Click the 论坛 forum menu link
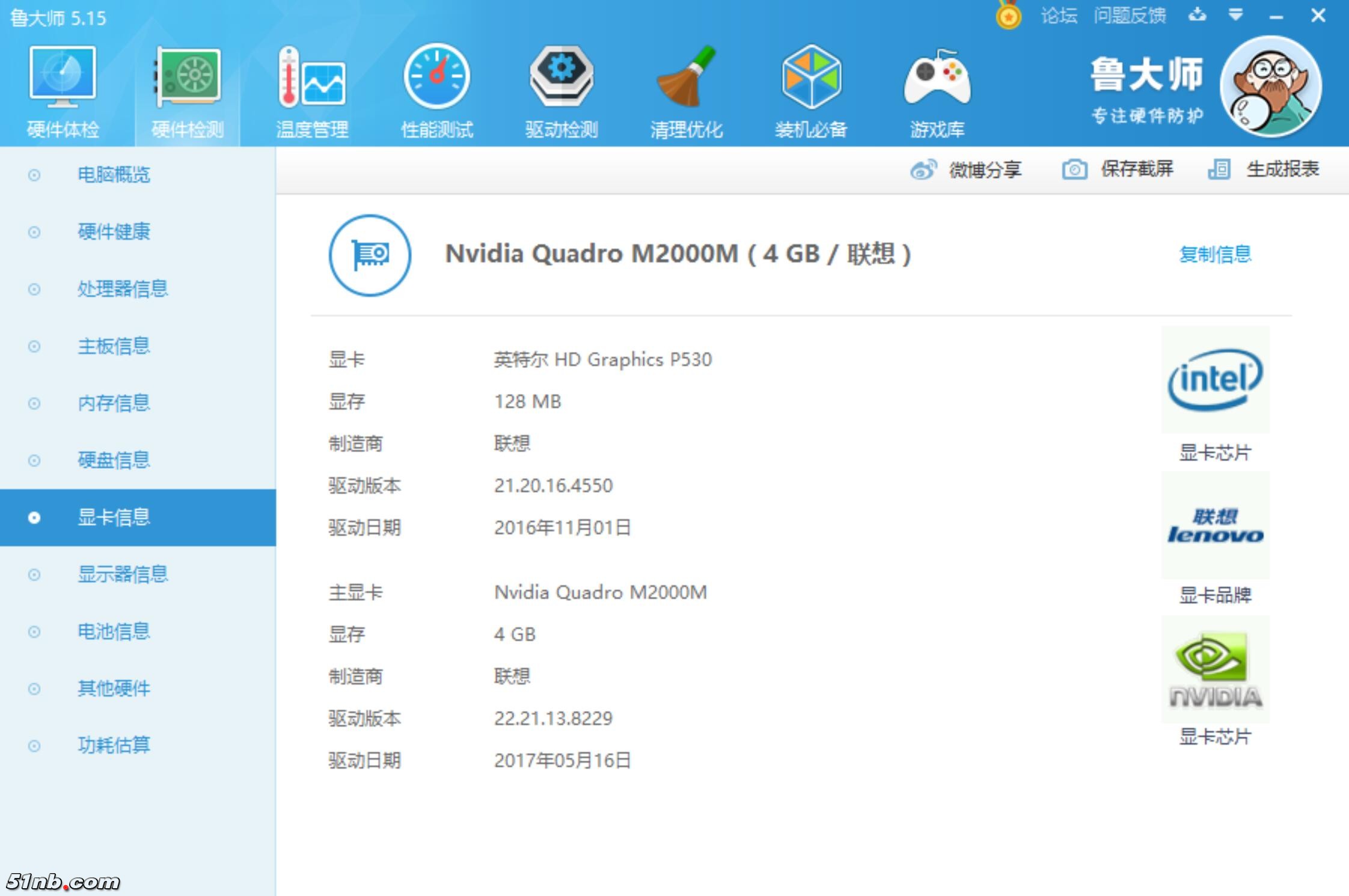This screenshot has width=1349, height=896. [x=1059, y=16]
